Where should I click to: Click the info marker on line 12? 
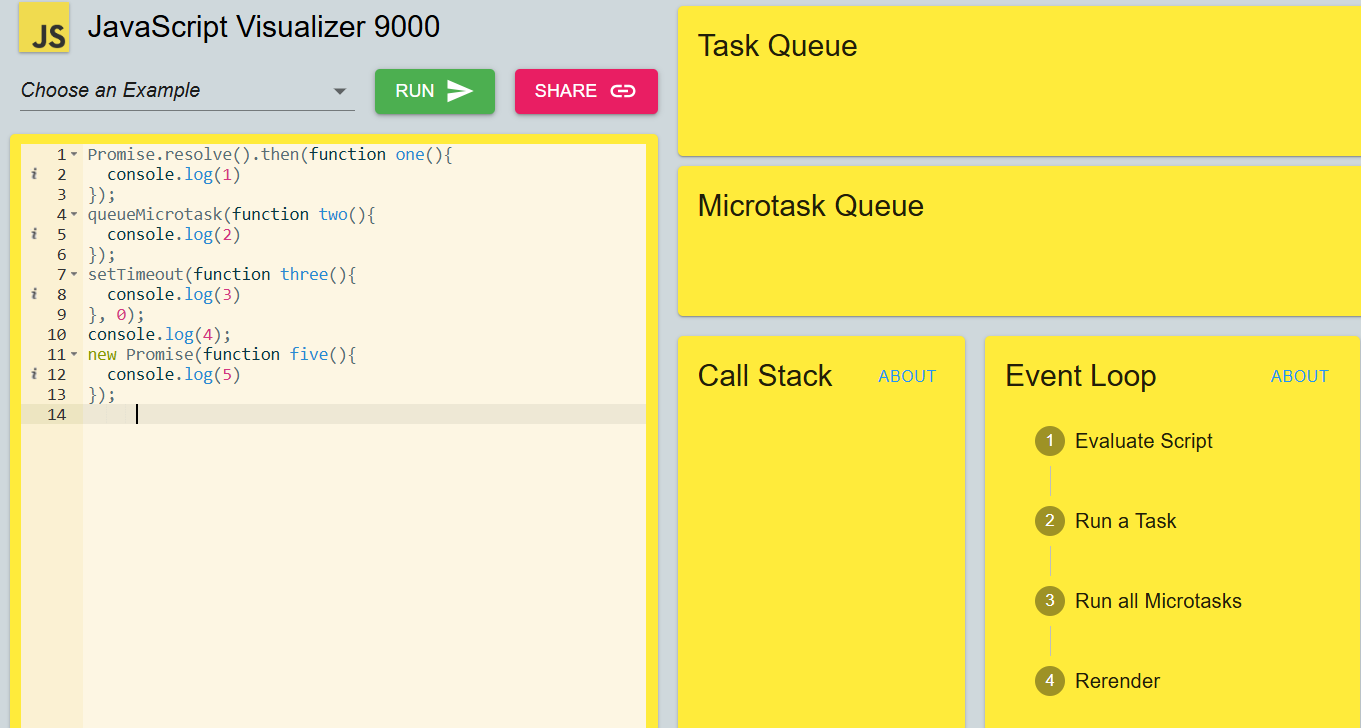(x=34, y=374)
